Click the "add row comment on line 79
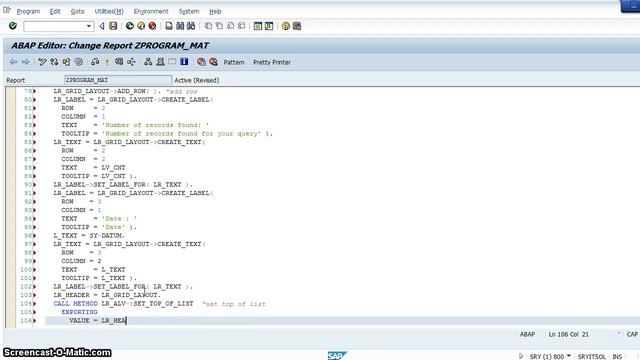 tap(182, 91)
